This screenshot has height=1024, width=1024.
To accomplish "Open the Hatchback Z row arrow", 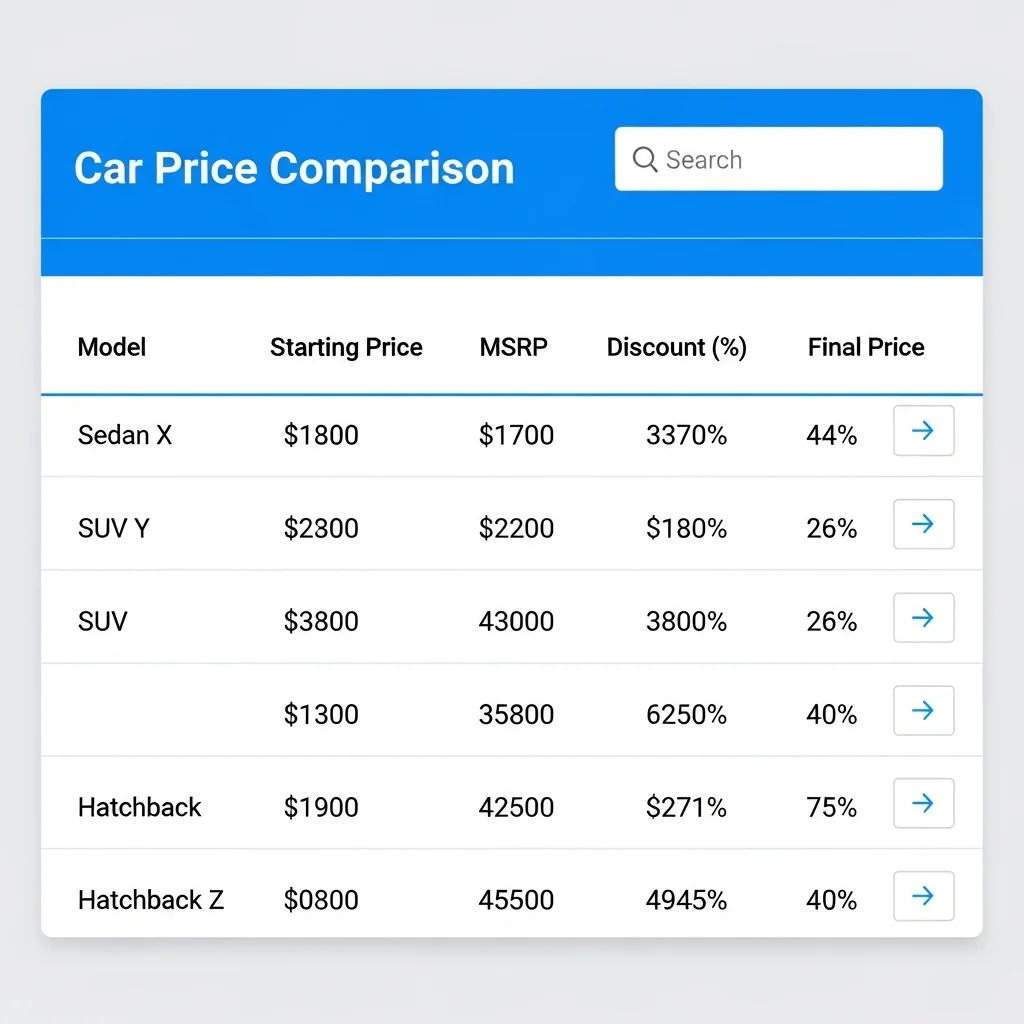I will point(923,896).
